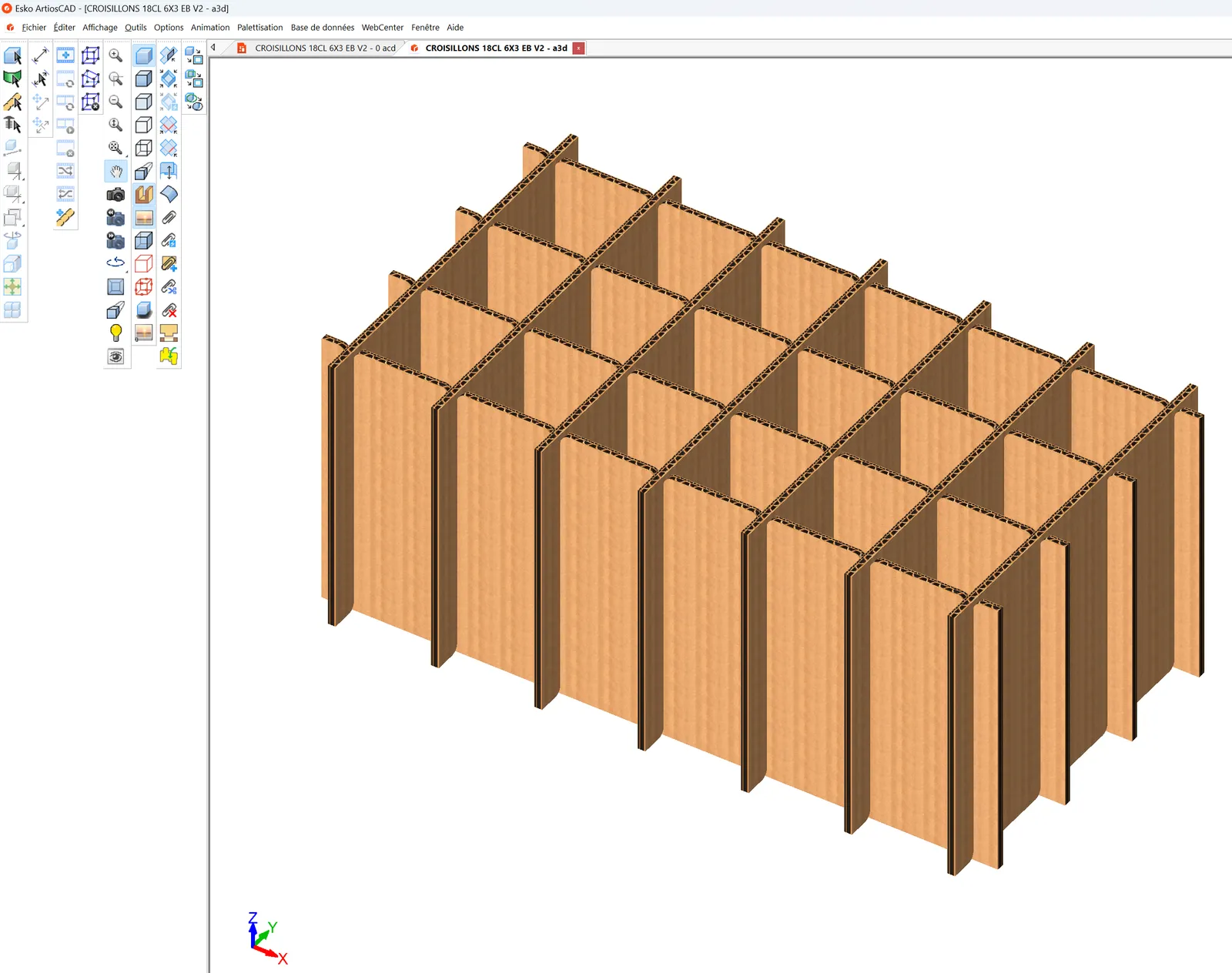Close the CROISILLONS a3d tab
The width and height of the screenshot is (1232, 973).
pos(578,48)
